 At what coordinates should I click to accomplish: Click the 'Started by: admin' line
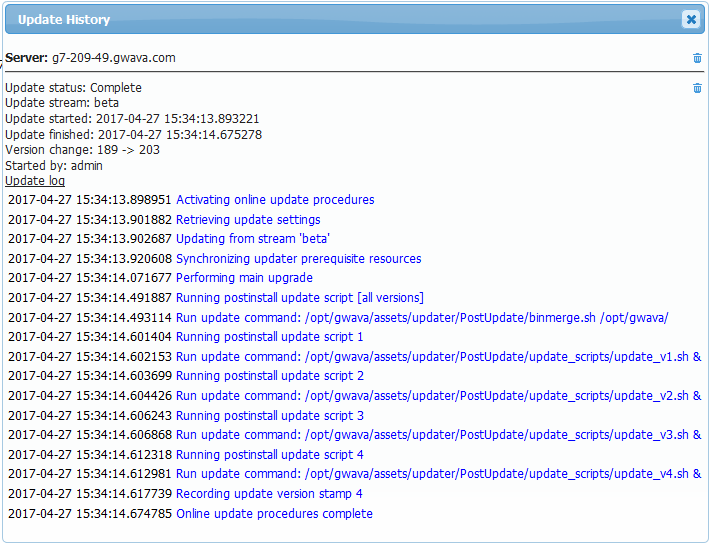coord(54,166)
